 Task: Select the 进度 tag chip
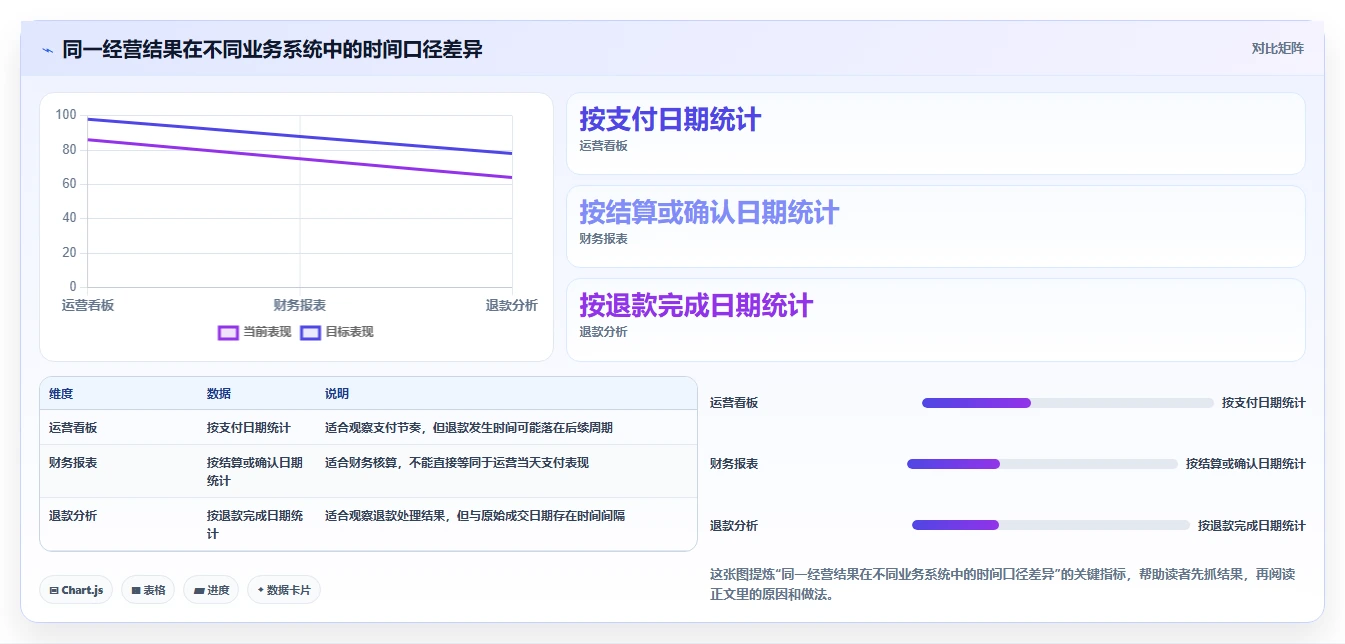pos(212,590)
